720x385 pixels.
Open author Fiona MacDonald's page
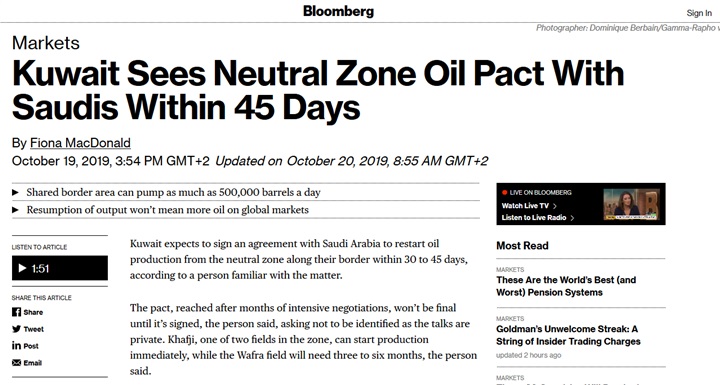[x=80, y=143]
